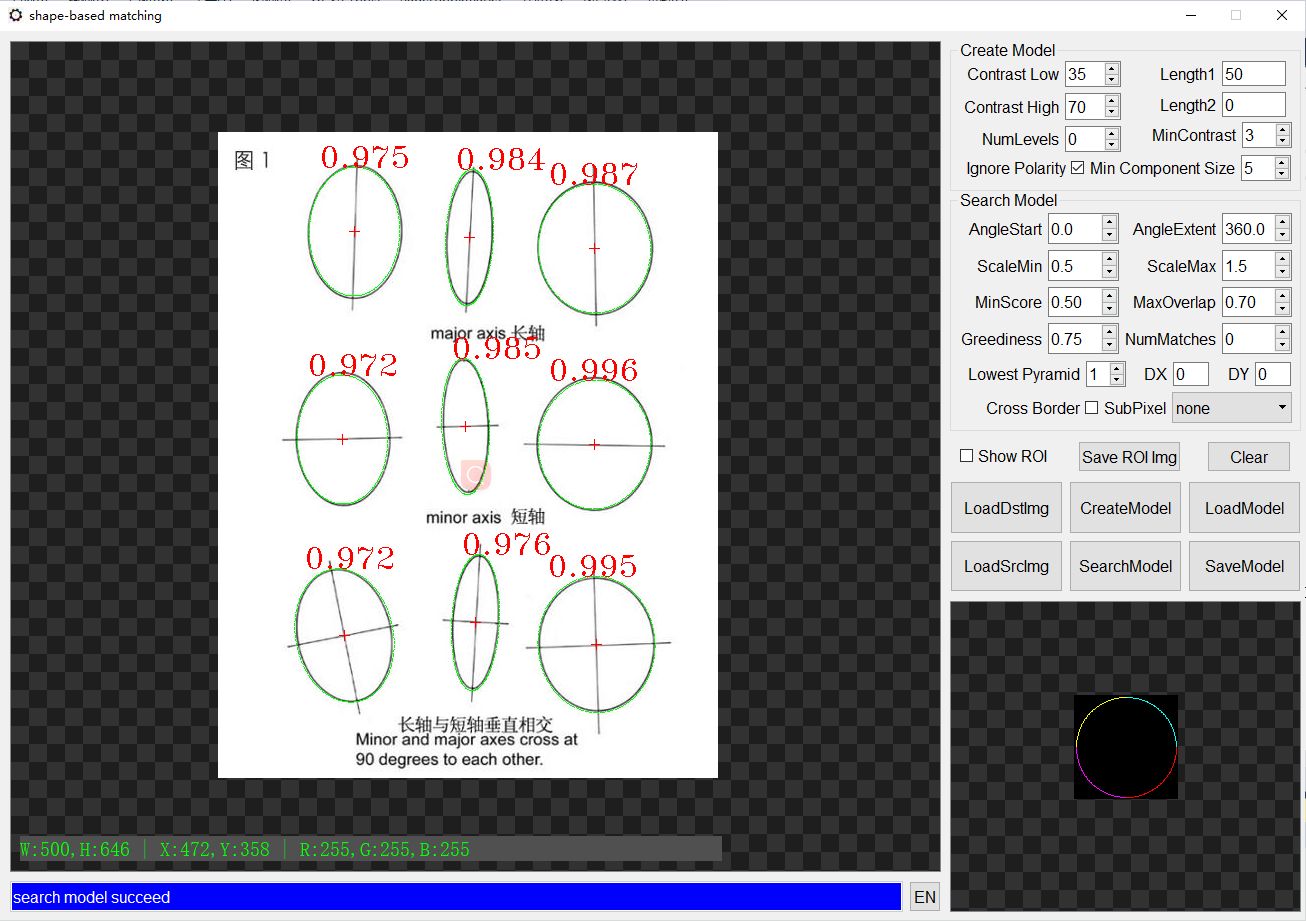Click the LoadModel button
The width and height of the screenshot is (1306, 921).
[1244, 508]
